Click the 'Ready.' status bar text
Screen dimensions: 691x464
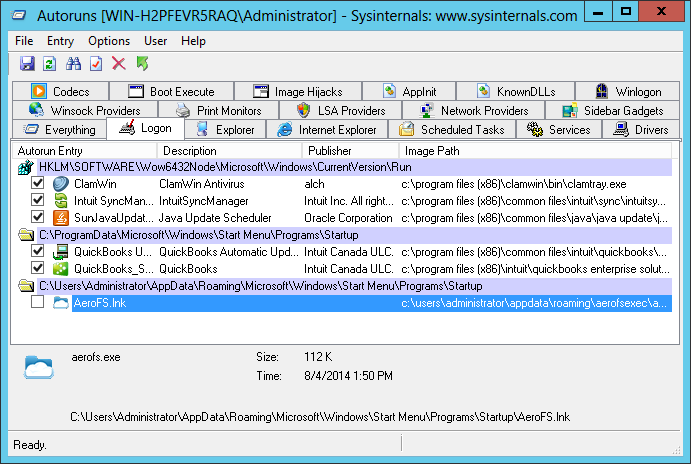(30, 445)
